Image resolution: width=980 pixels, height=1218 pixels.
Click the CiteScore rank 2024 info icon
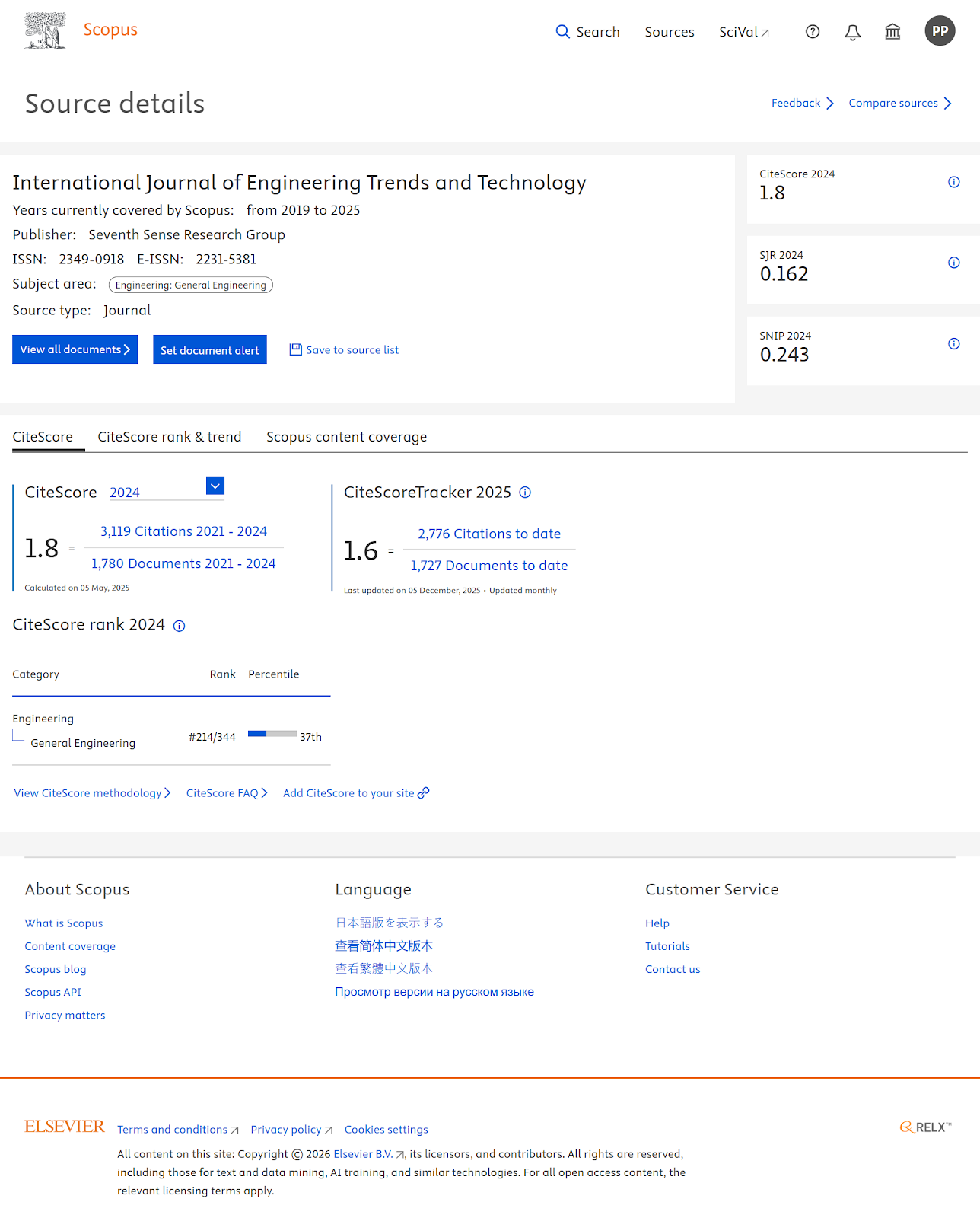click(179, 626)
